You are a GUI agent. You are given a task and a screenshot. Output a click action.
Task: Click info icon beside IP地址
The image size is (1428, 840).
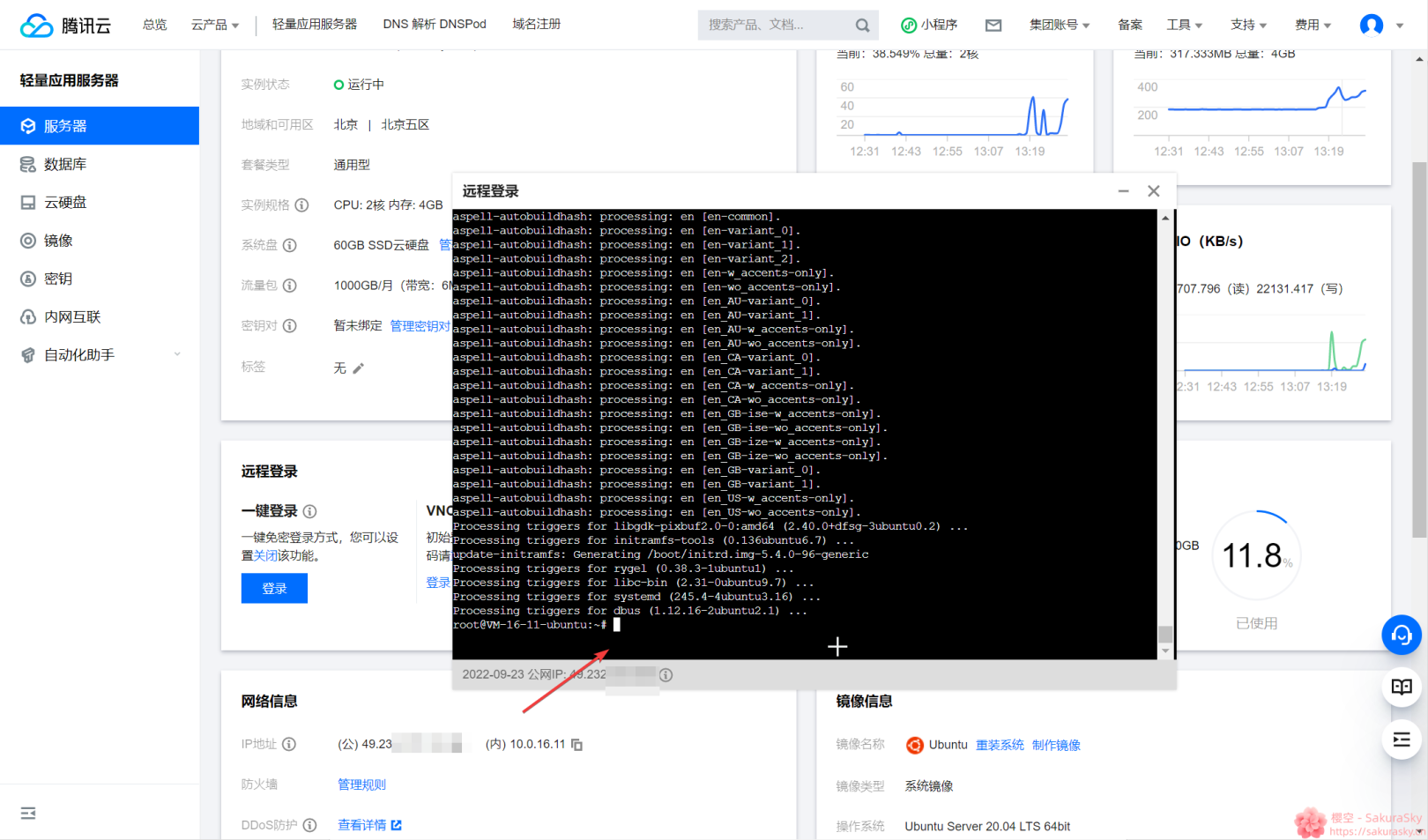pyautogui.click(x=289, y=744)
